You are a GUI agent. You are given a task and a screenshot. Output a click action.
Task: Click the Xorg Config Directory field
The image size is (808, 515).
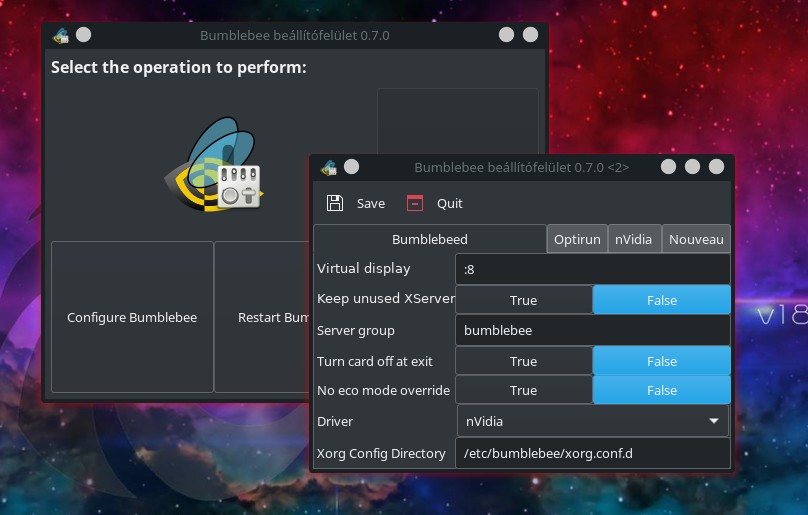tap(593, 453)
